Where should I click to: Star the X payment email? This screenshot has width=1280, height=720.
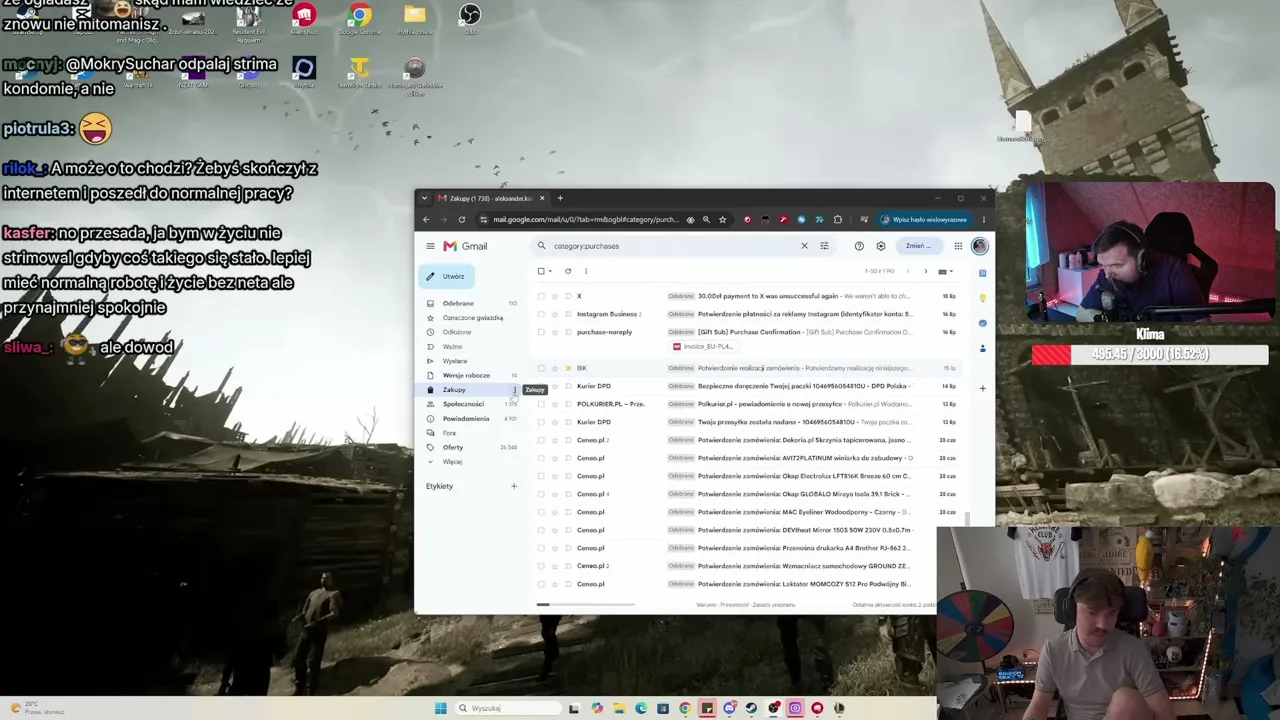555,296
